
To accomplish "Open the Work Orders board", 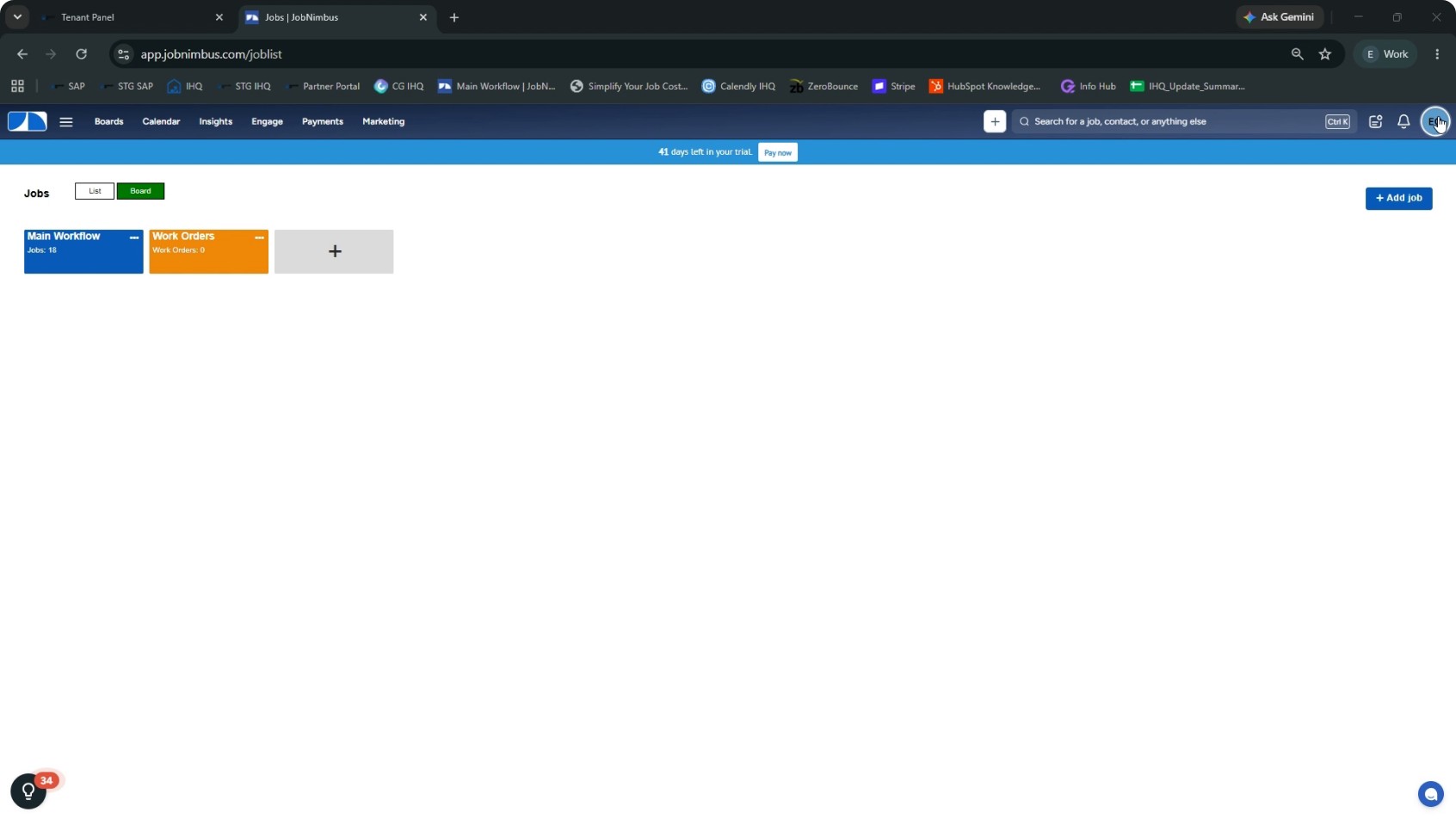I will [208, 251].
